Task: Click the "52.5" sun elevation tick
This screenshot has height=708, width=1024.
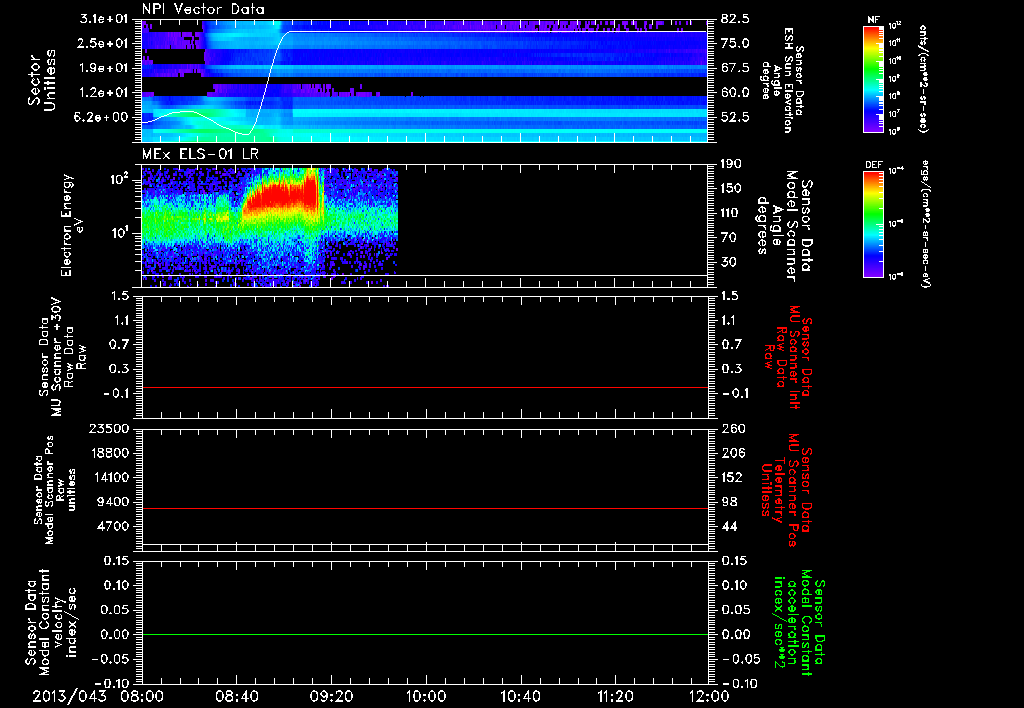Action: point(735,118)
